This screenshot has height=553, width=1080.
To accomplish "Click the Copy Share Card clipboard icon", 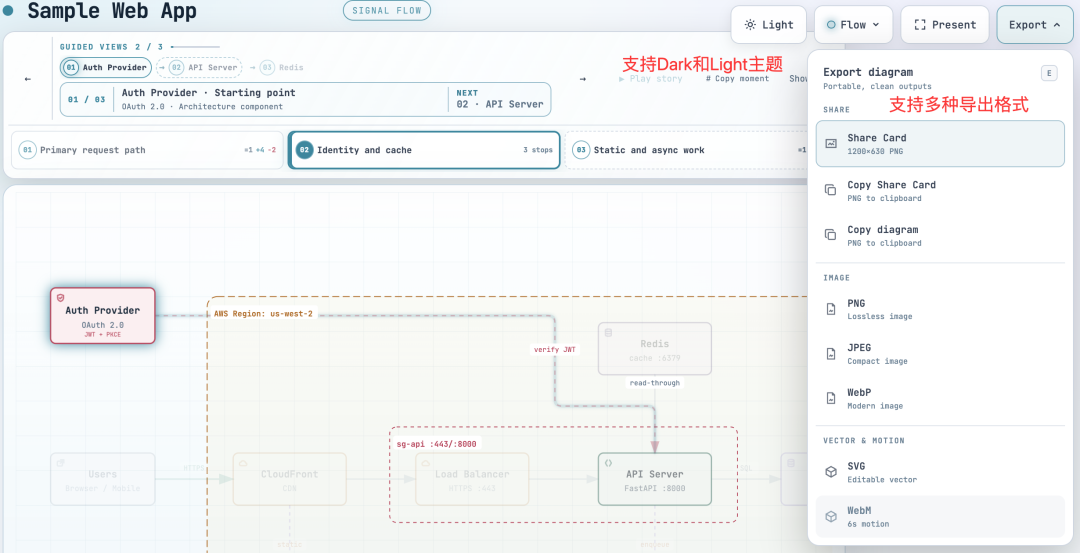I will (831, 189).
